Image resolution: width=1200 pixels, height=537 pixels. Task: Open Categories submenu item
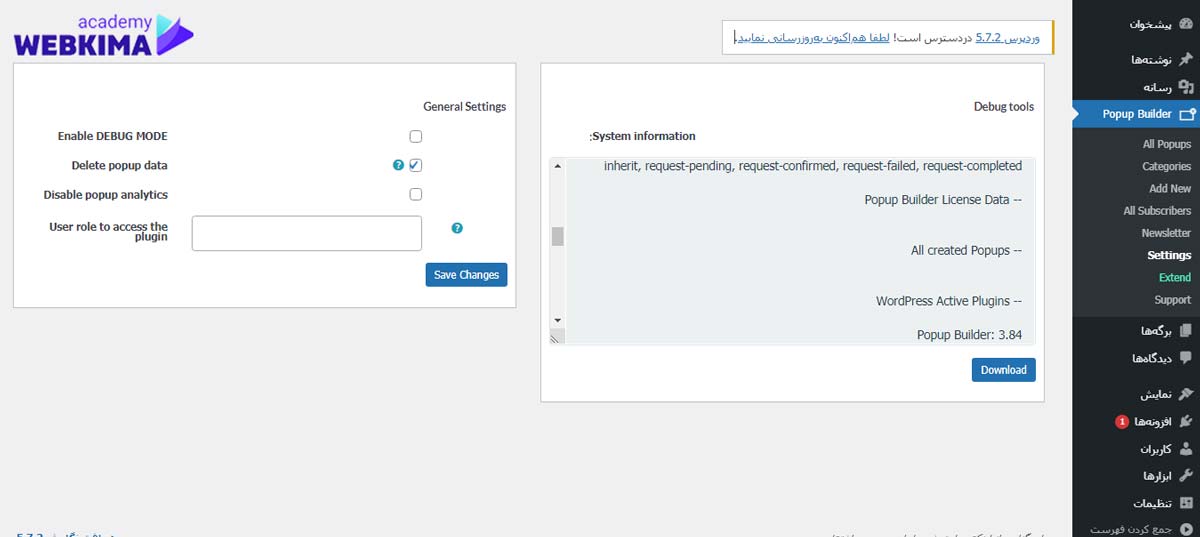click(x=1167, y=166)
